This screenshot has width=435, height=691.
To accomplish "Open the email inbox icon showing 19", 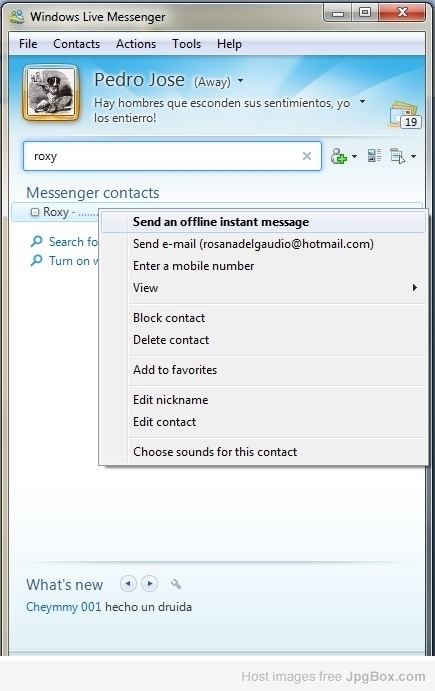I will pos(405,115).
